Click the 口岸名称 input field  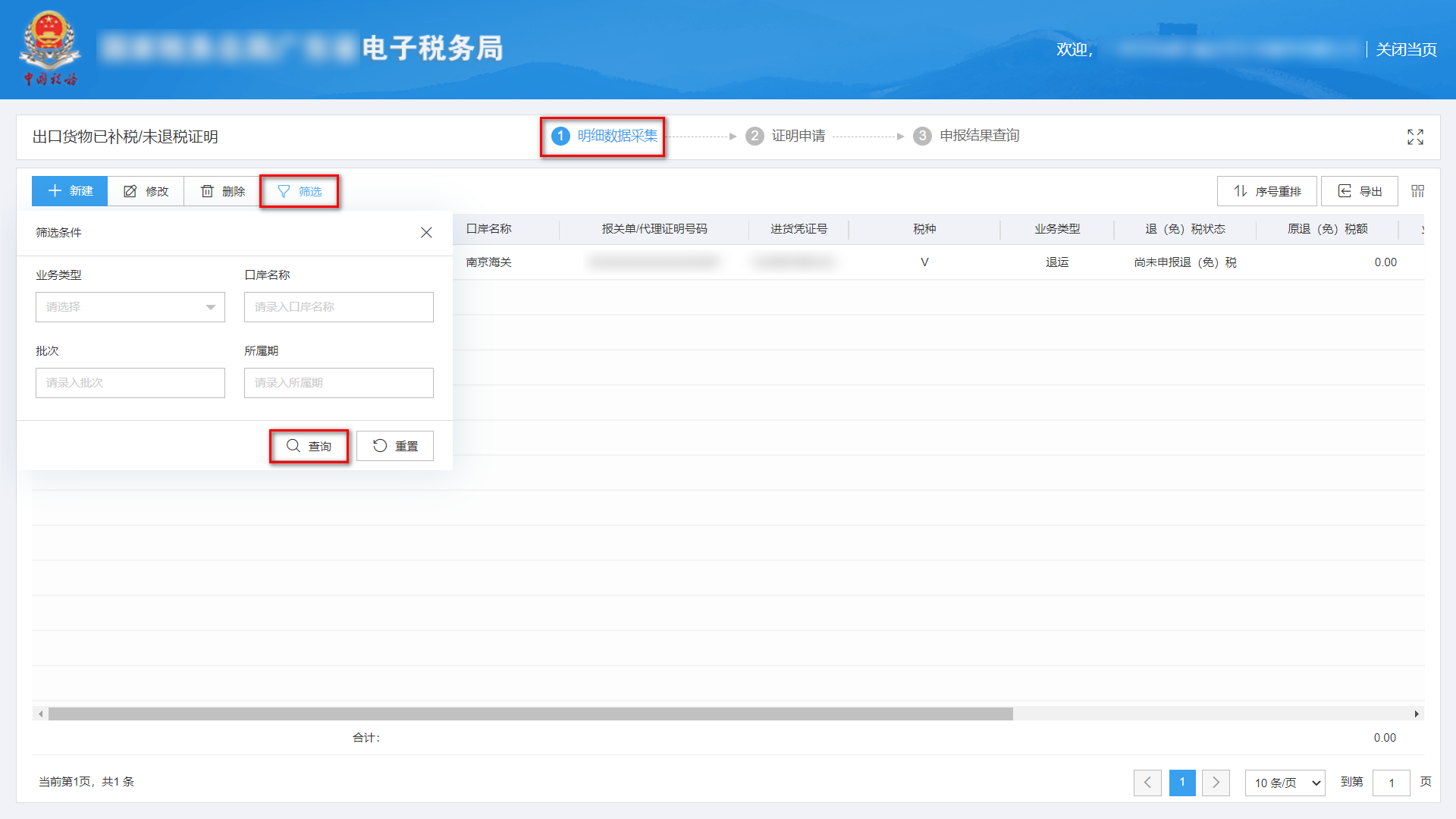pyautogui.click(x=338, y=307)
